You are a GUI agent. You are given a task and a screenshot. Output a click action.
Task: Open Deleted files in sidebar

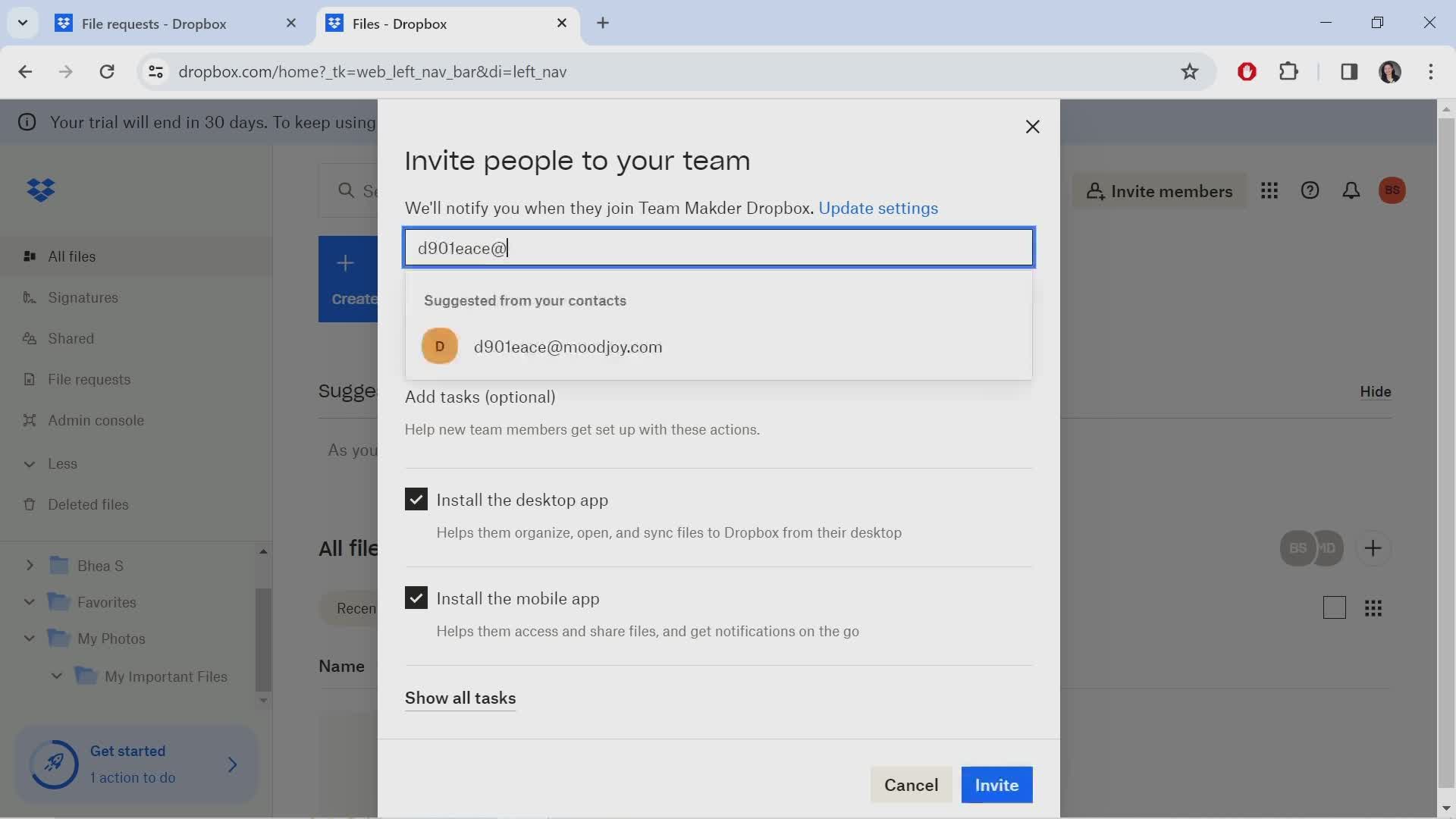click(88, 504)
